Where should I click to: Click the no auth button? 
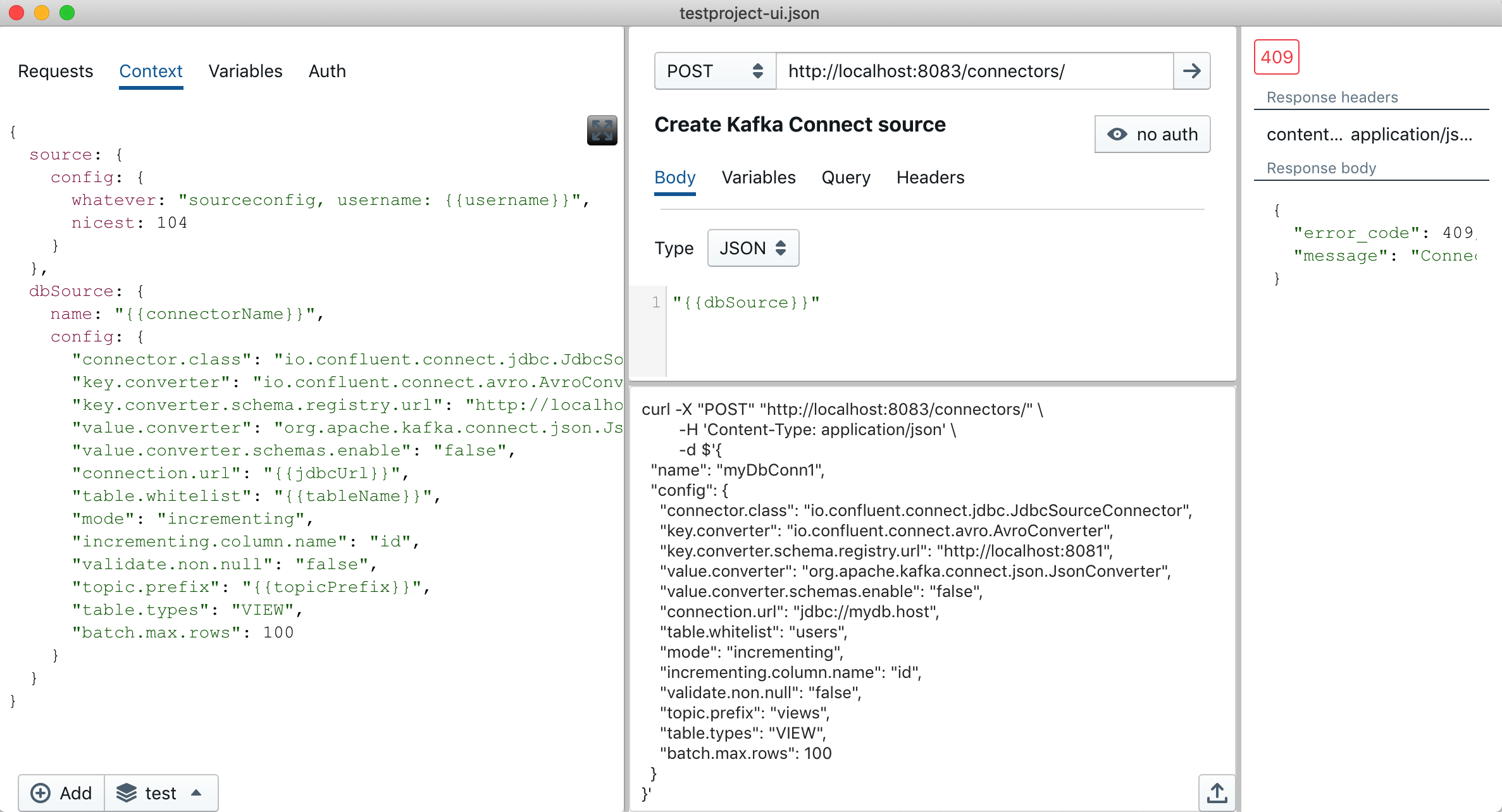coord(1152,134)
